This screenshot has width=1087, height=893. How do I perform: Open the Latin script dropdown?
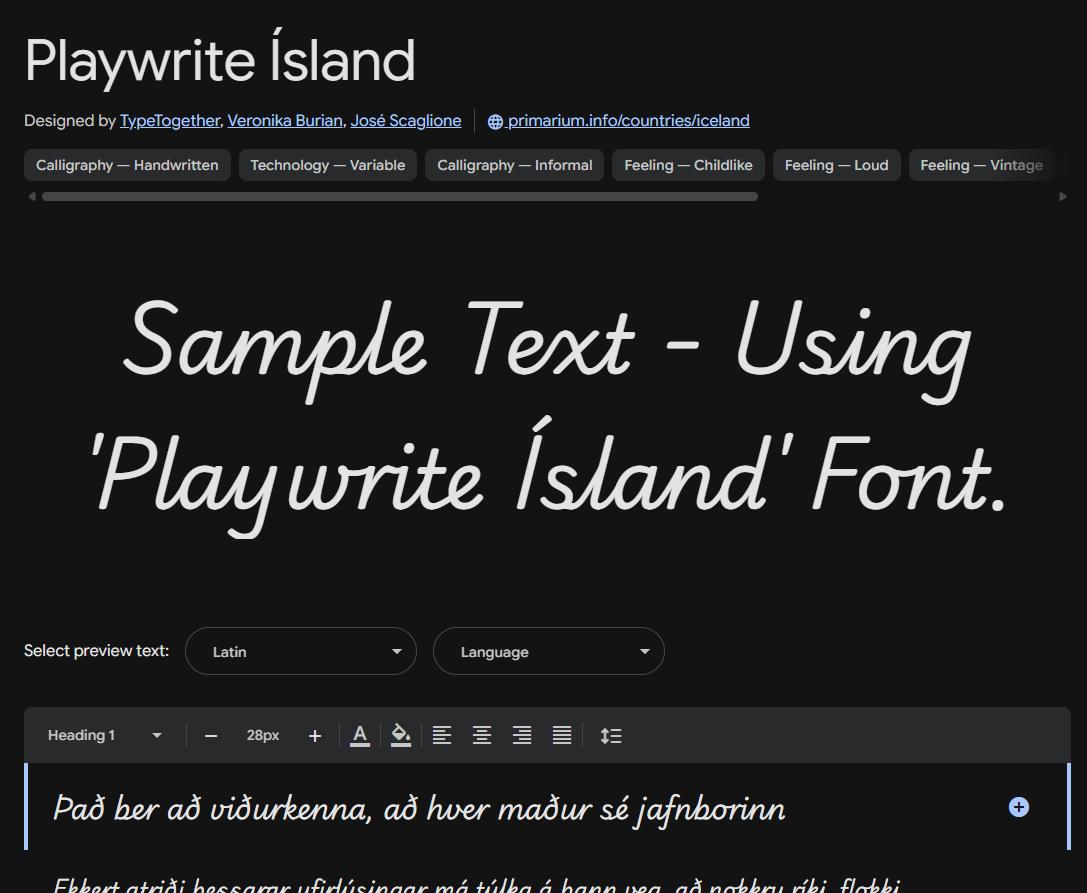(301, 651)
